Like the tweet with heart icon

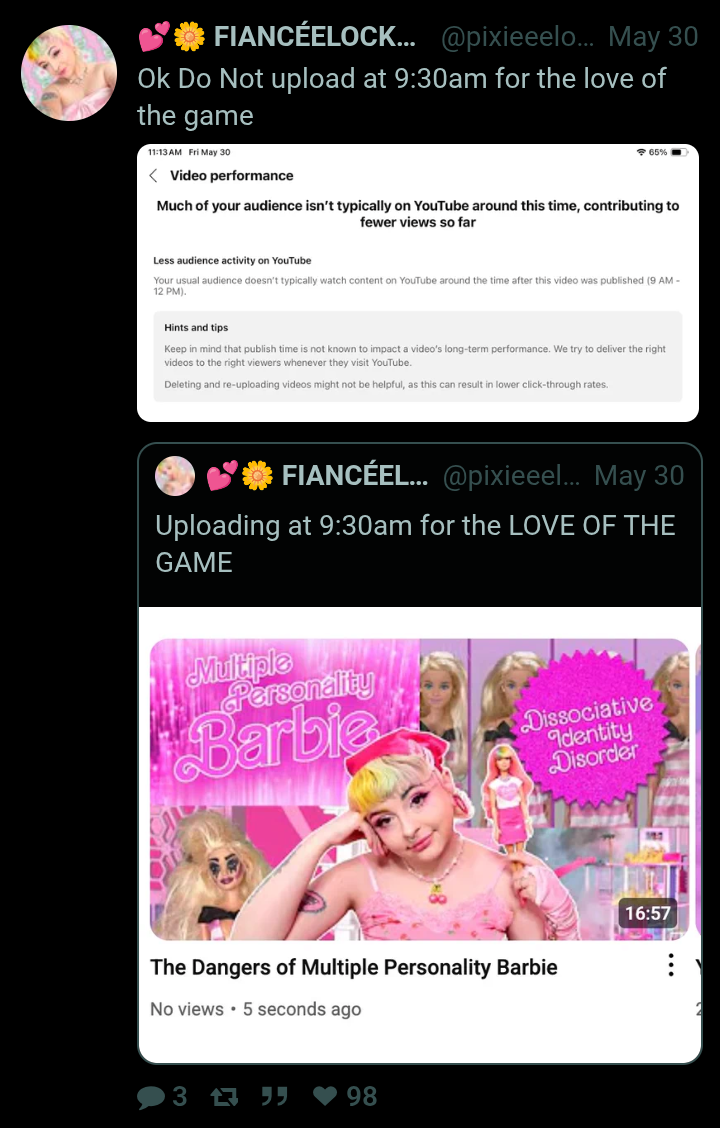point(325,1096)
